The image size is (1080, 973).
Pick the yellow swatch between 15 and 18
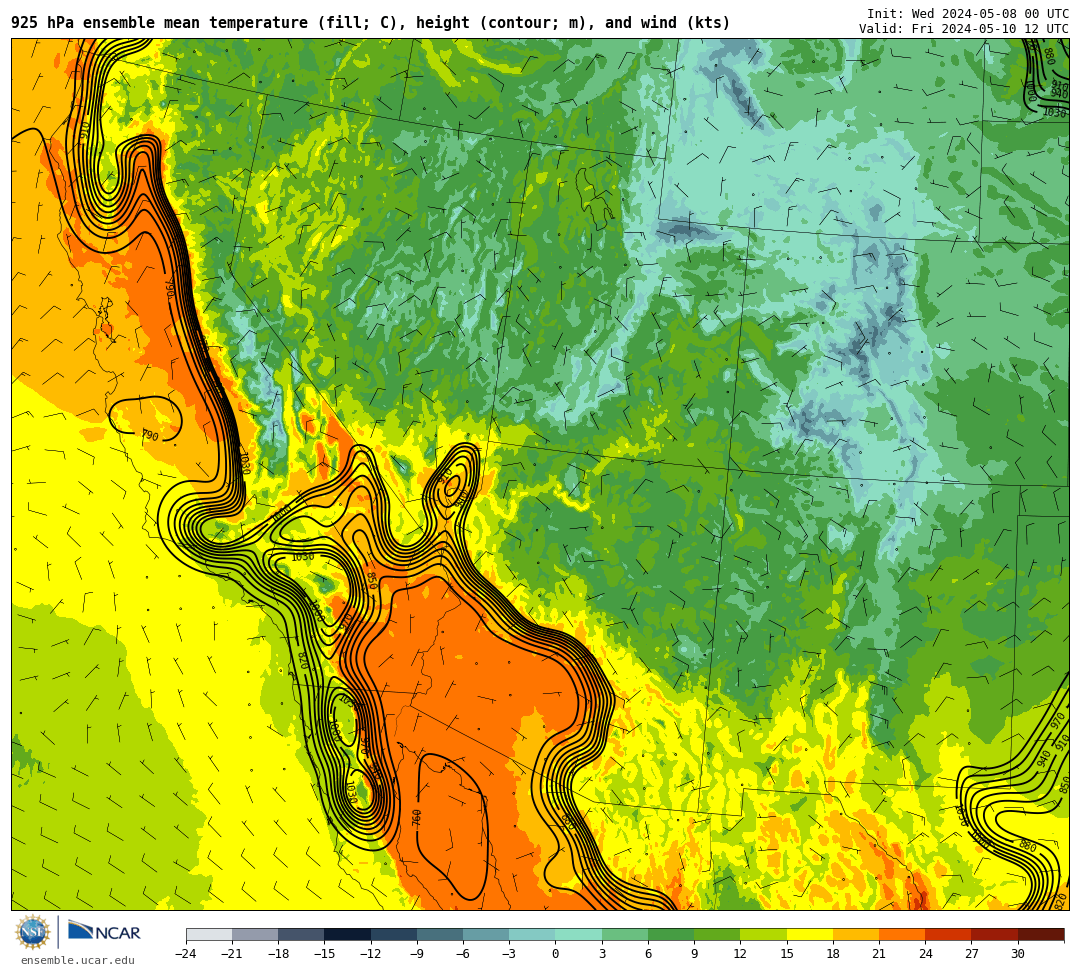809,934
